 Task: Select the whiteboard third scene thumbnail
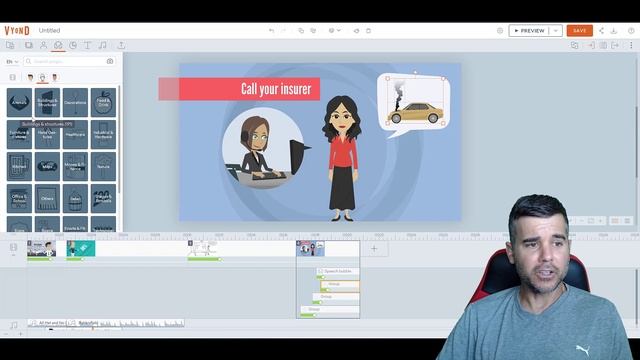[202, 249]
